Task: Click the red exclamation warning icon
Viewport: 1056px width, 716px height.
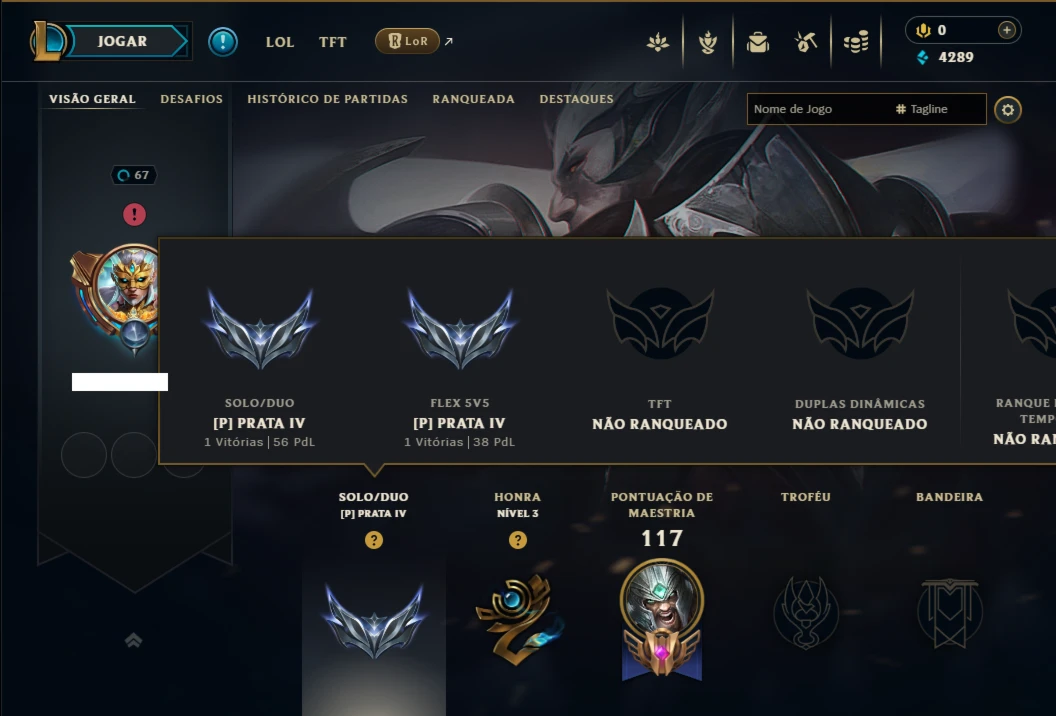Action: pos(134,214)
